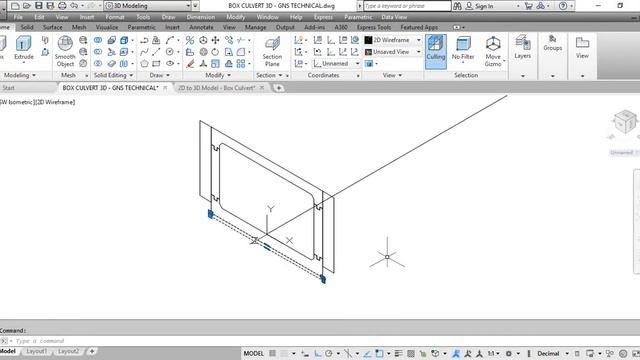The image size is (640, 360).
Task: Click the Save icon in quick access toolbar
Action: [x=39, y=6]
